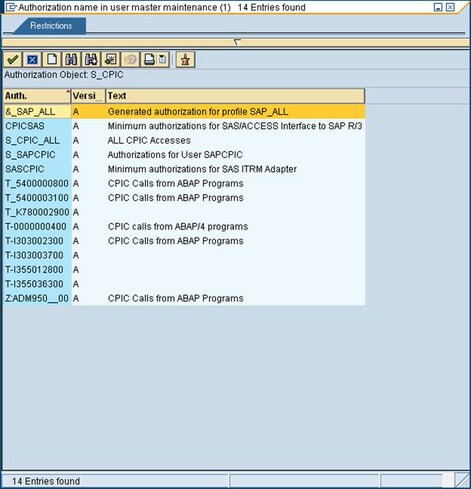Click 'CPIC calls from ABAP/4 programs' text
Screen dimensions: 471x489
pyautogui.click(x=178, y=226)
